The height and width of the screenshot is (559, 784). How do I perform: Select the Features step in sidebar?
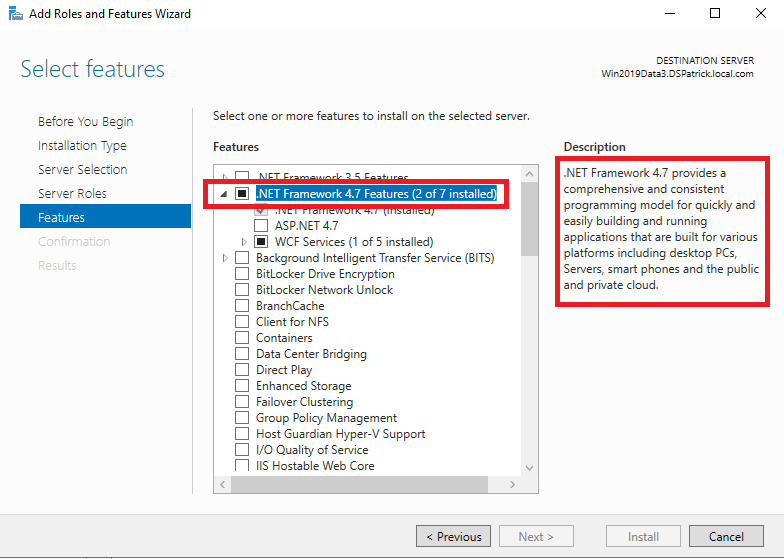point(106,216)
